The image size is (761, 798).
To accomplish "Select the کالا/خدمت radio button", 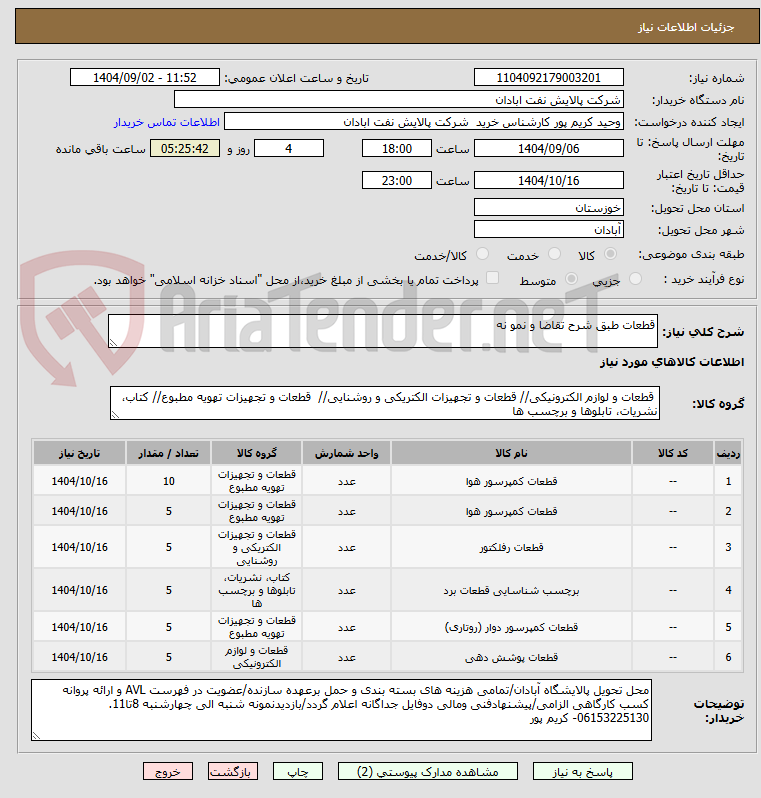I will pyautogui.click(x=482, y=254).
